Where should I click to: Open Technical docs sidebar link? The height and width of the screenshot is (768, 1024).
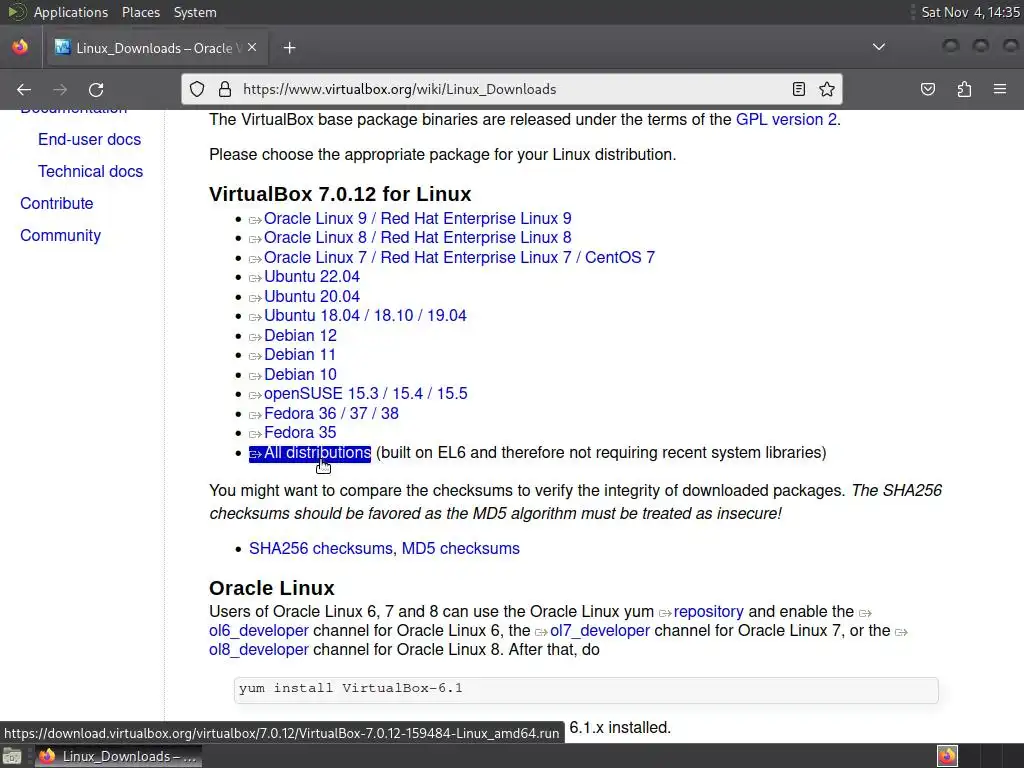pyautogui.click(x=90, y=172)
